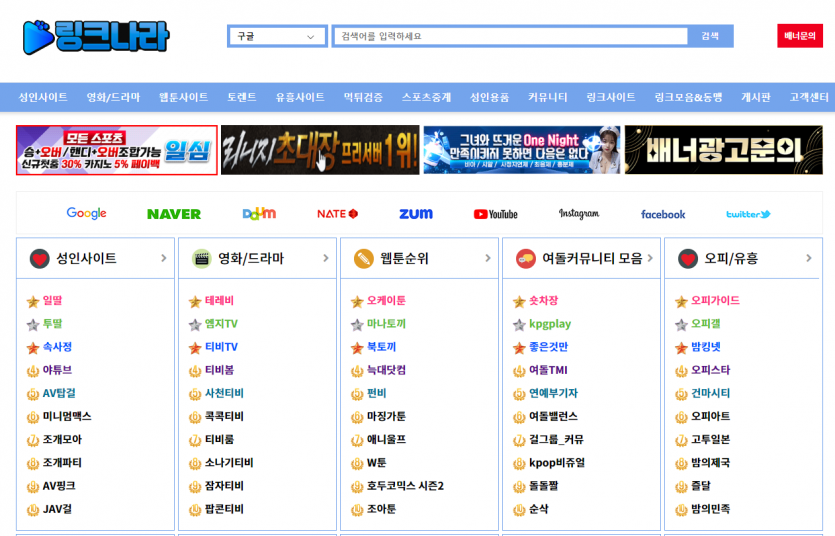This screenshot has width=835, height=536.
Task: Open the 배너광고문의 banner
Action: coord(724,150)
